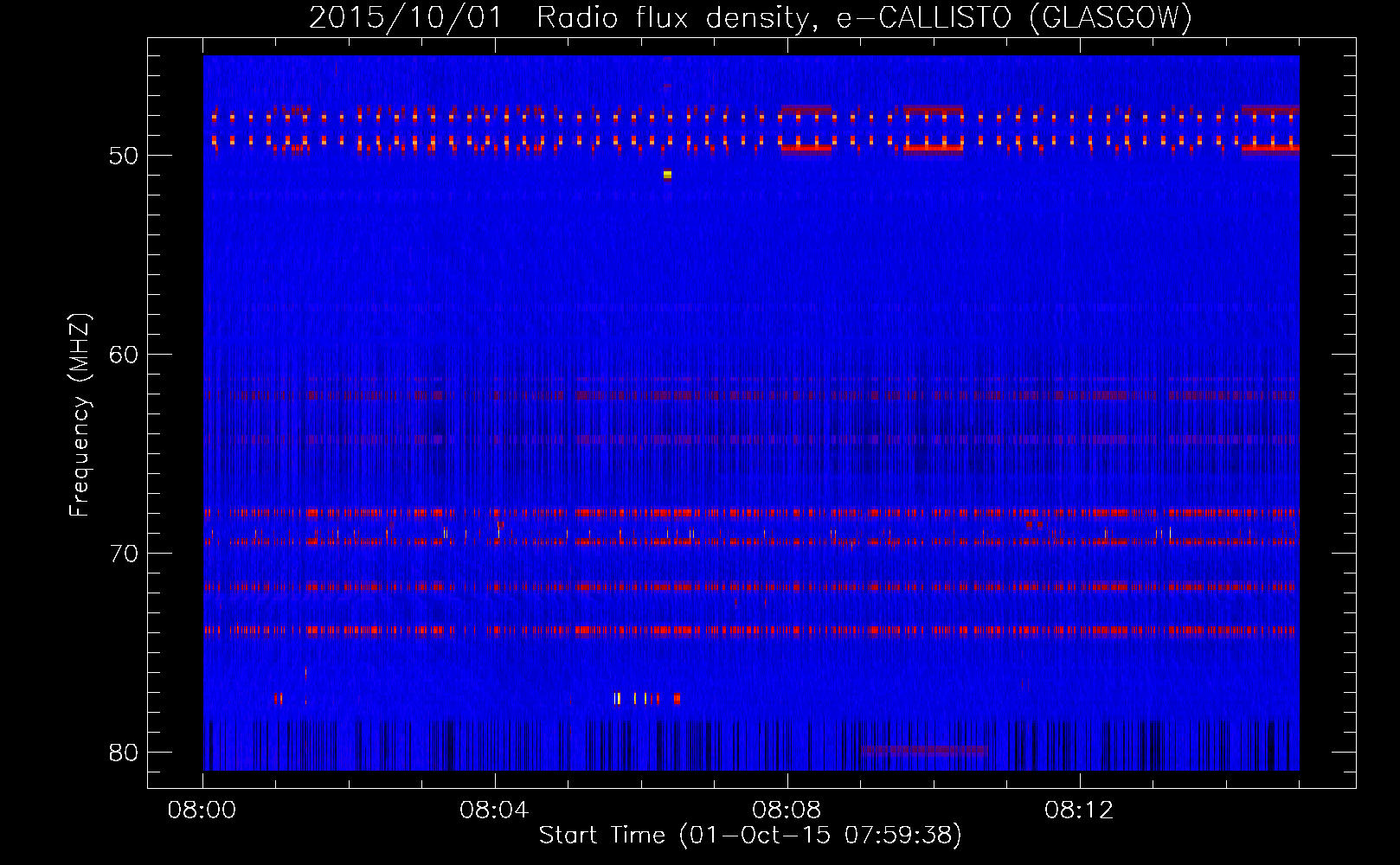The image size is (1400, 865).
Task: Click the 08:00 time tick label
Action: [202, 811]
